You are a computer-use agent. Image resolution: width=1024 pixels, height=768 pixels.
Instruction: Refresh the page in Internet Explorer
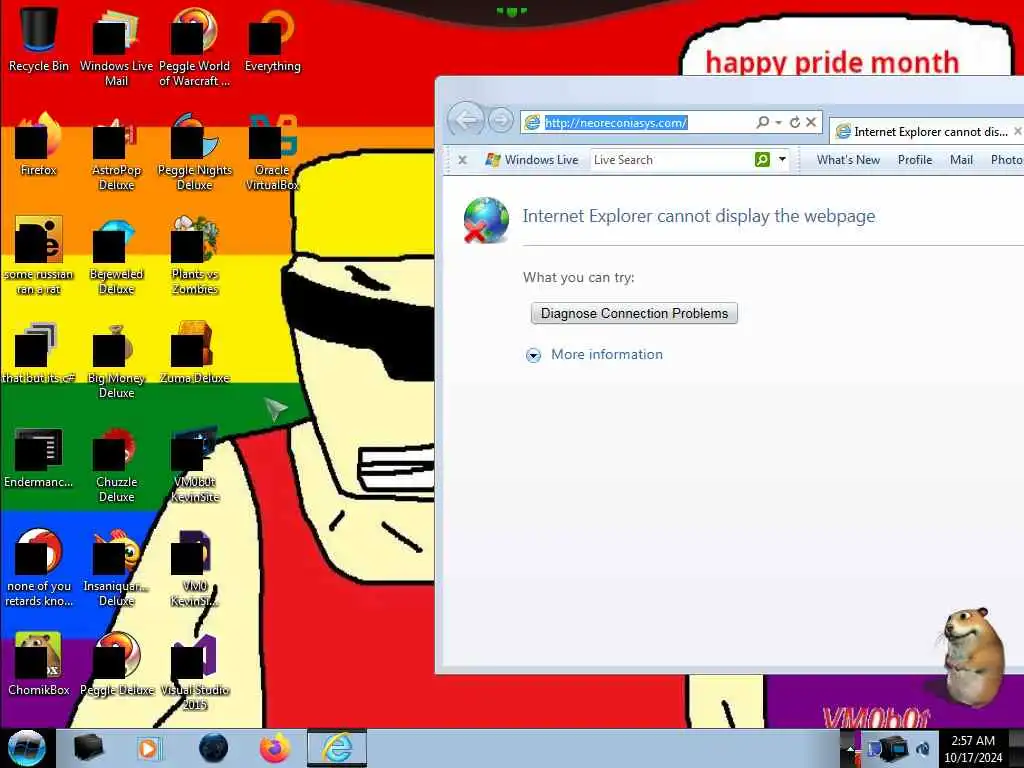tap(795, 122)
